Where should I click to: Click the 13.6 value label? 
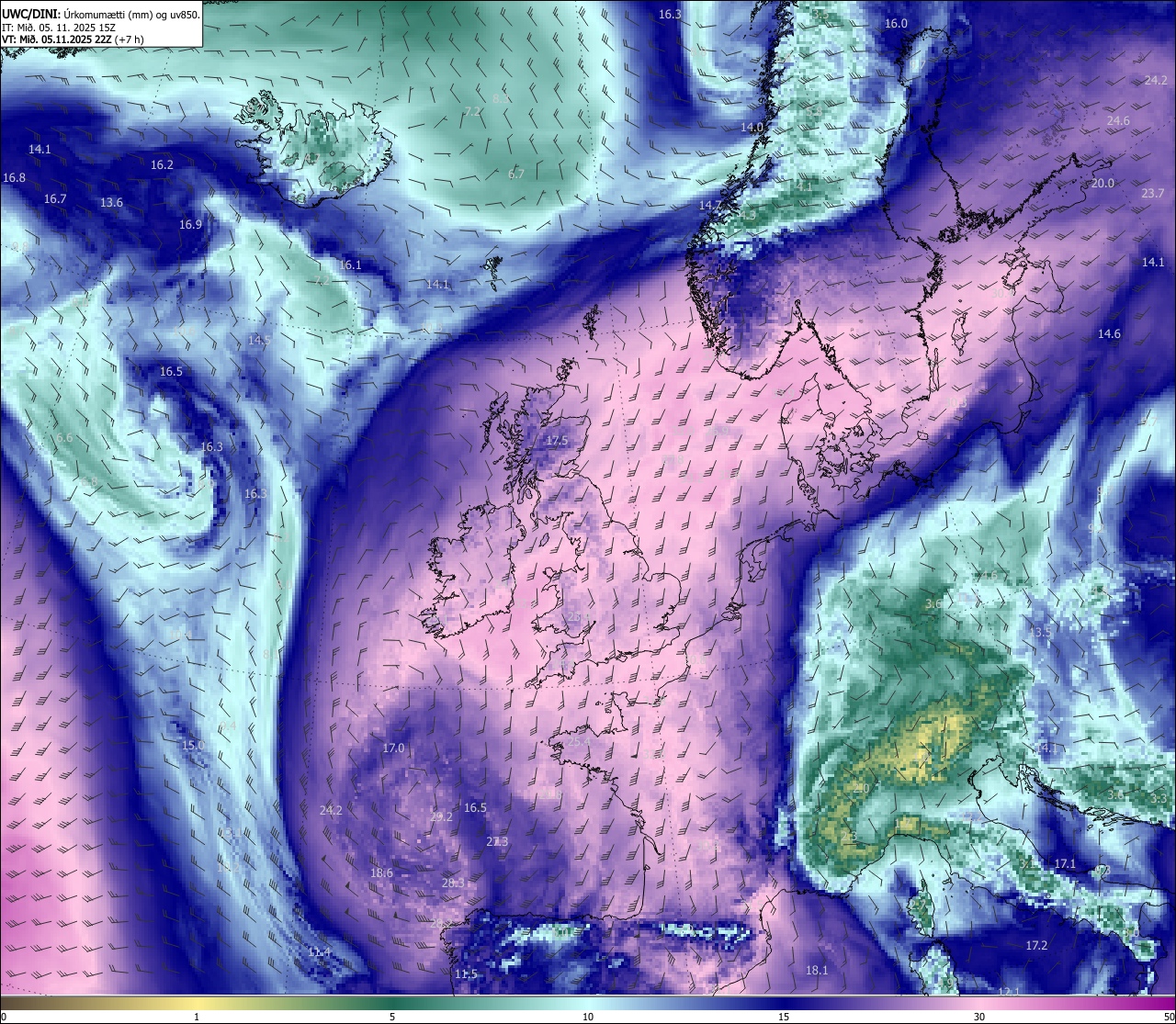coord(111,203)
